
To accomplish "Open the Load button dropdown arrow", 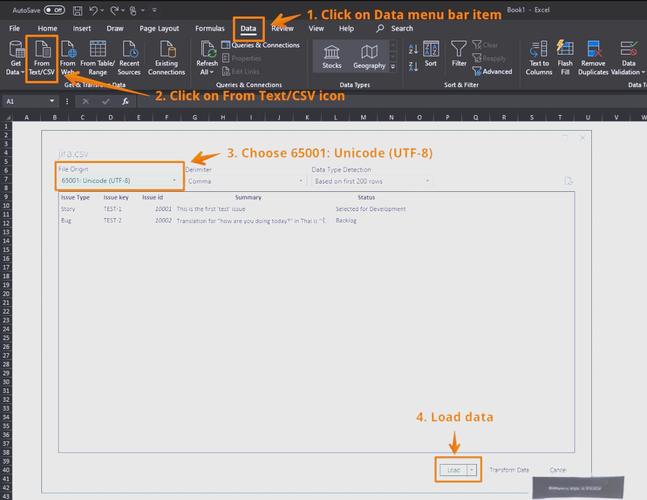I will (x=472, y=470).
